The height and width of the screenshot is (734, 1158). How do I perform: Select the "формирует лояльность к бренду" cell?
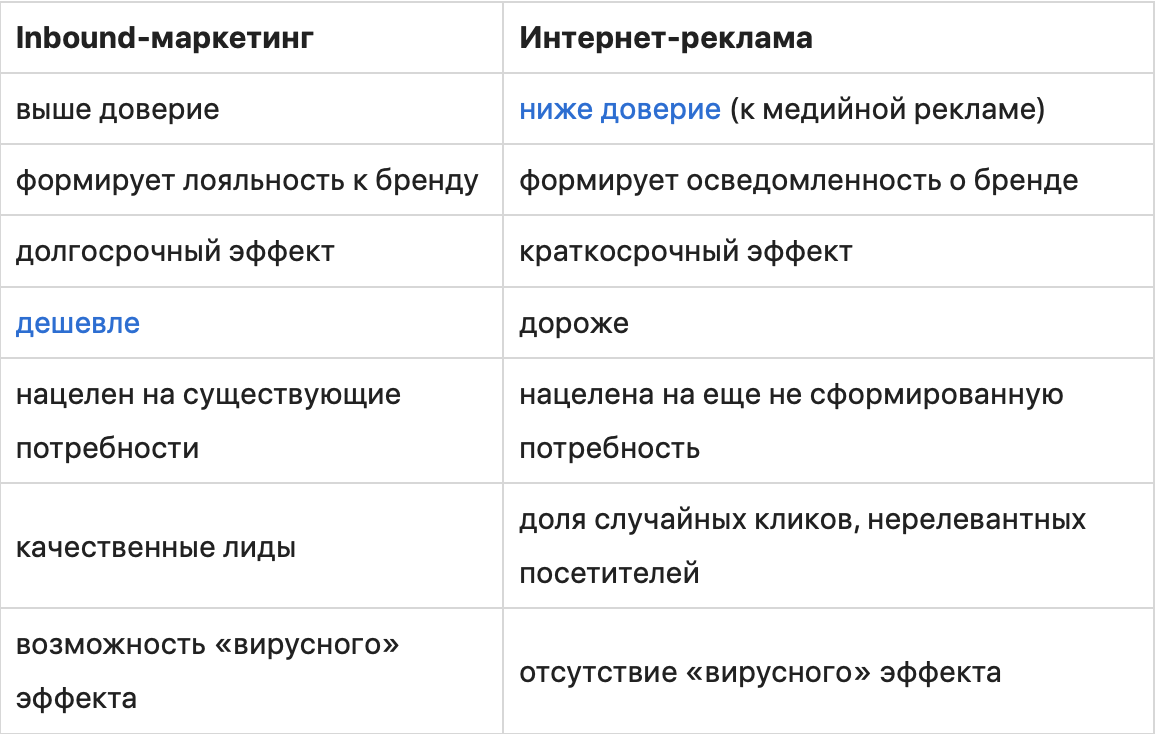[x=247, y=180]
